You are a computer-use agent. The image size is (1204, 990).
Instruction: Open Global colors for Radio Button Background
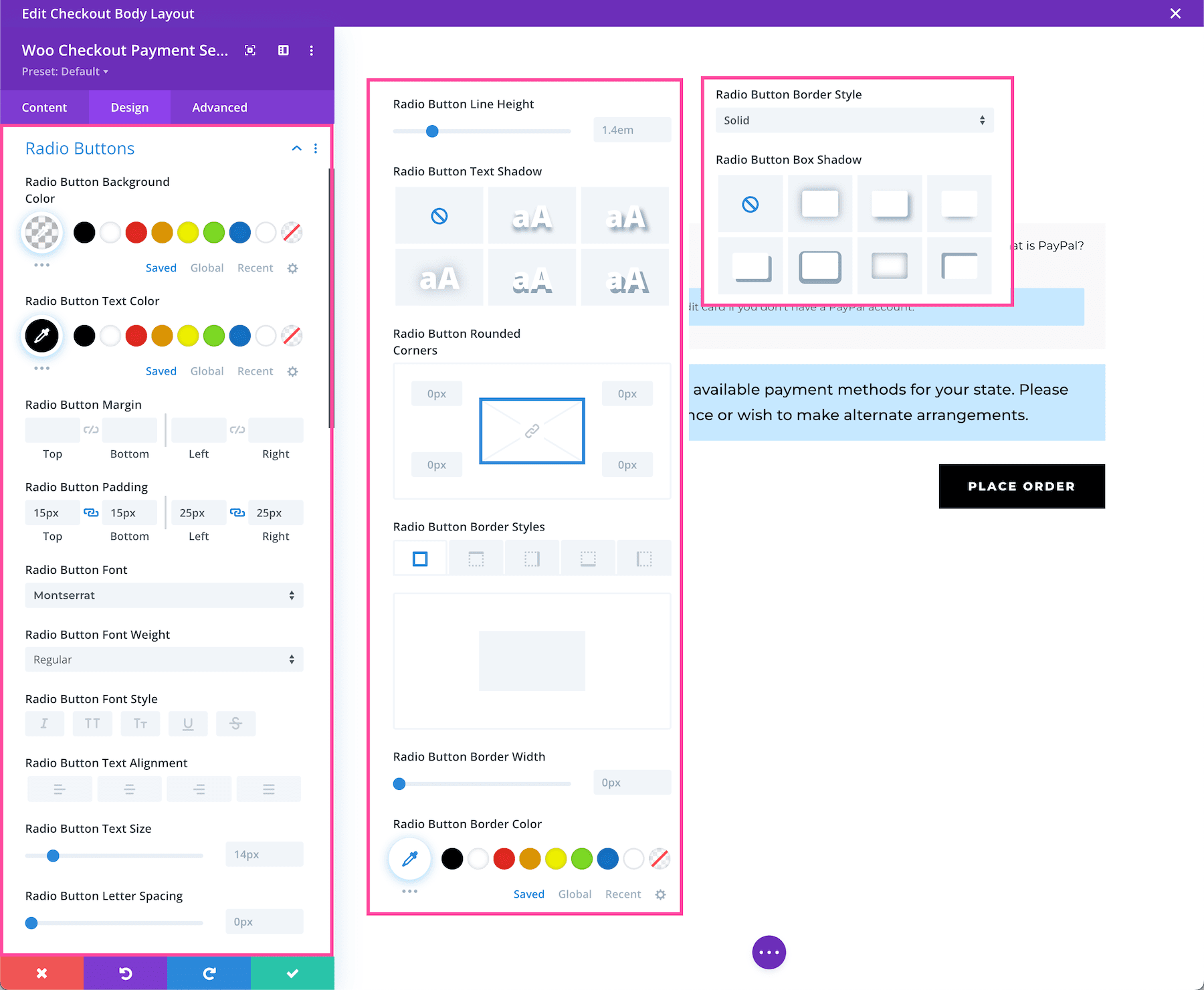207,268
